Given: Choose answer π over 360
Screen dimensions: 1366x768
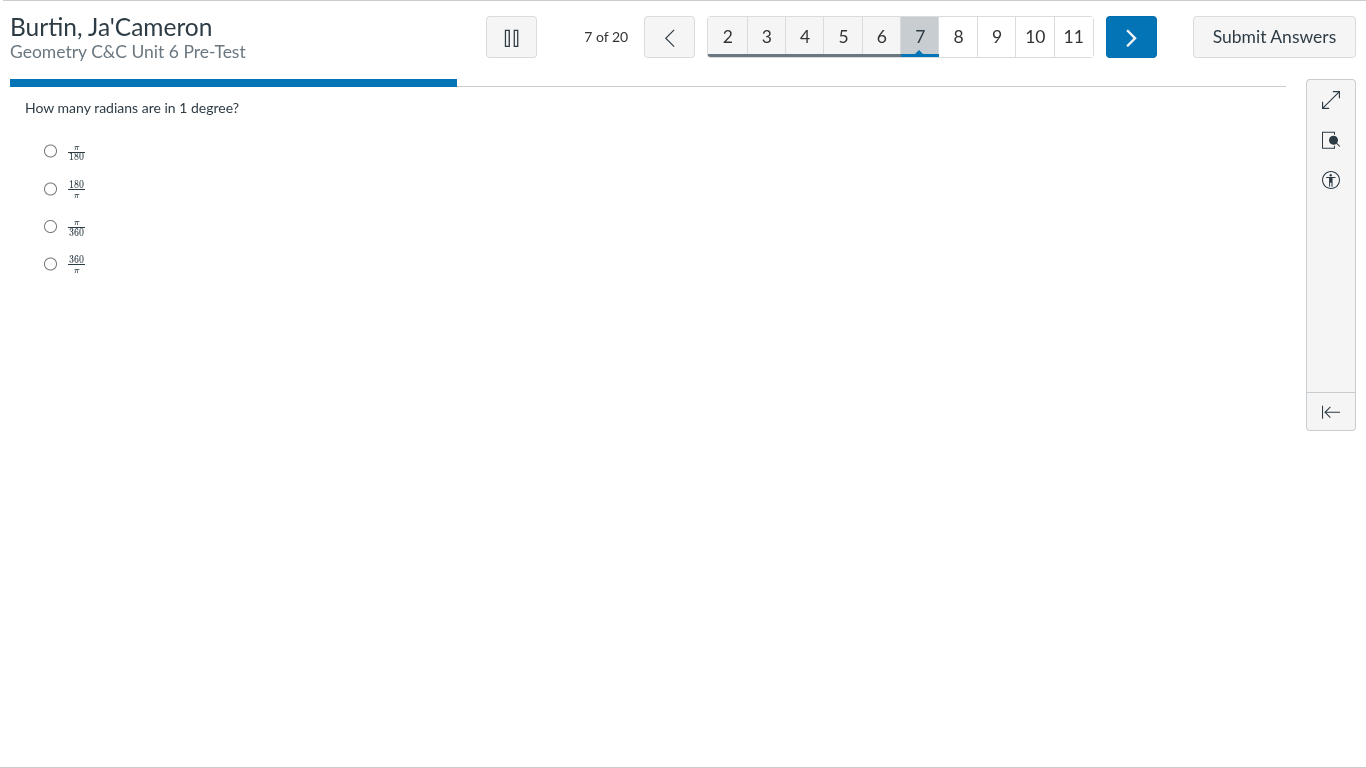Looking at the screenshot, I should [51, 227].
